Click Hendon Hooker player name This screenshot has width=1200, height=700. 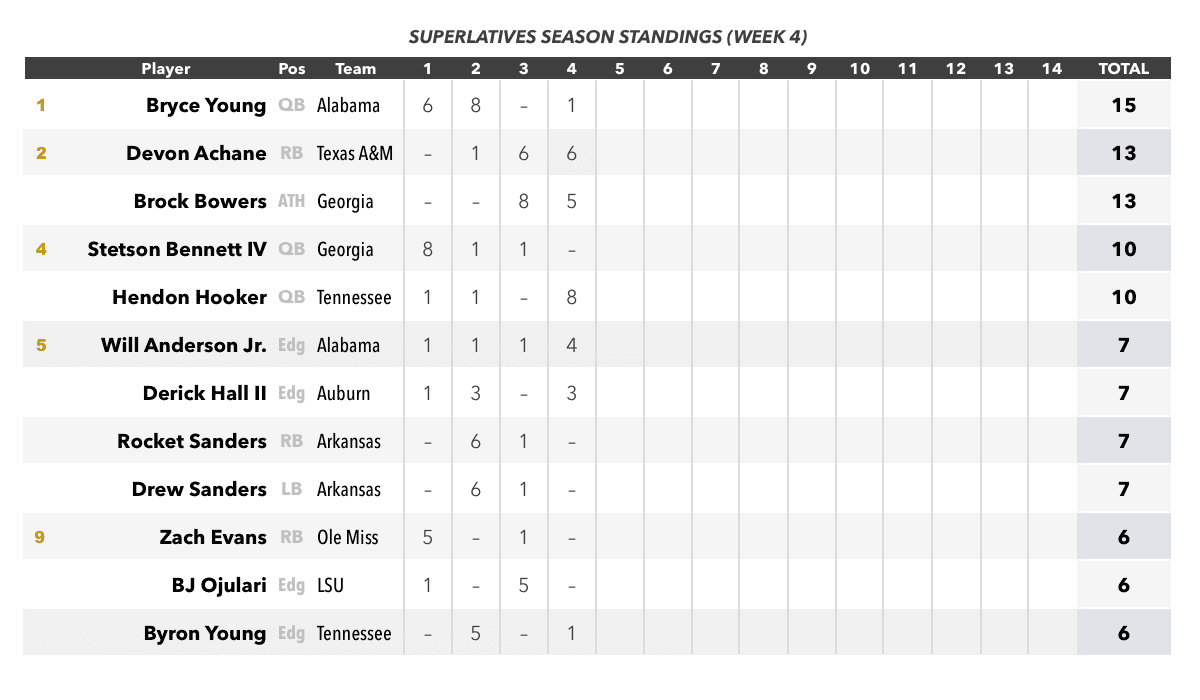(189, 297)
